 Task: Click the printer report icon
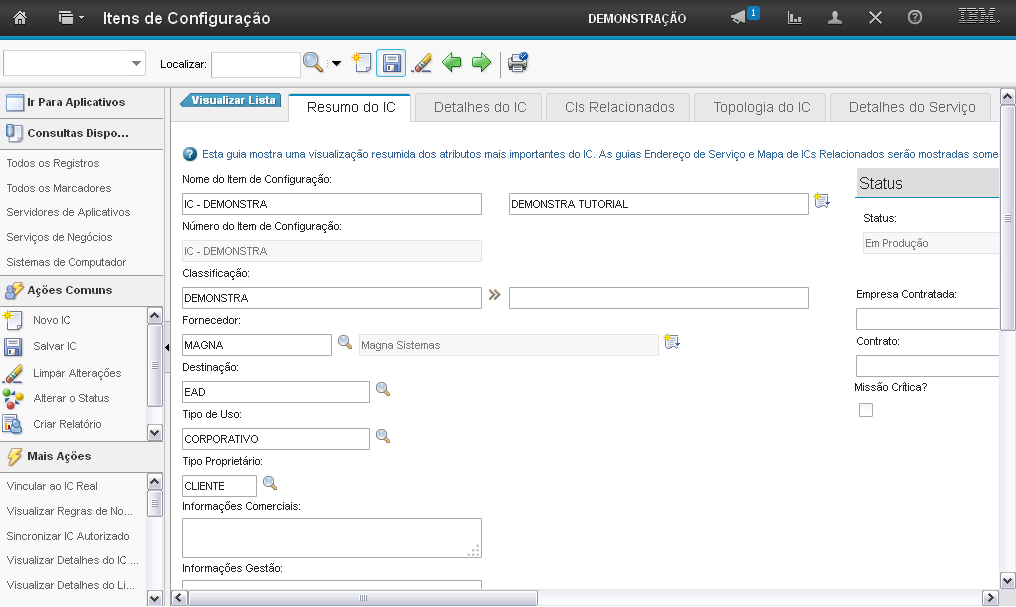click(517, 63)
